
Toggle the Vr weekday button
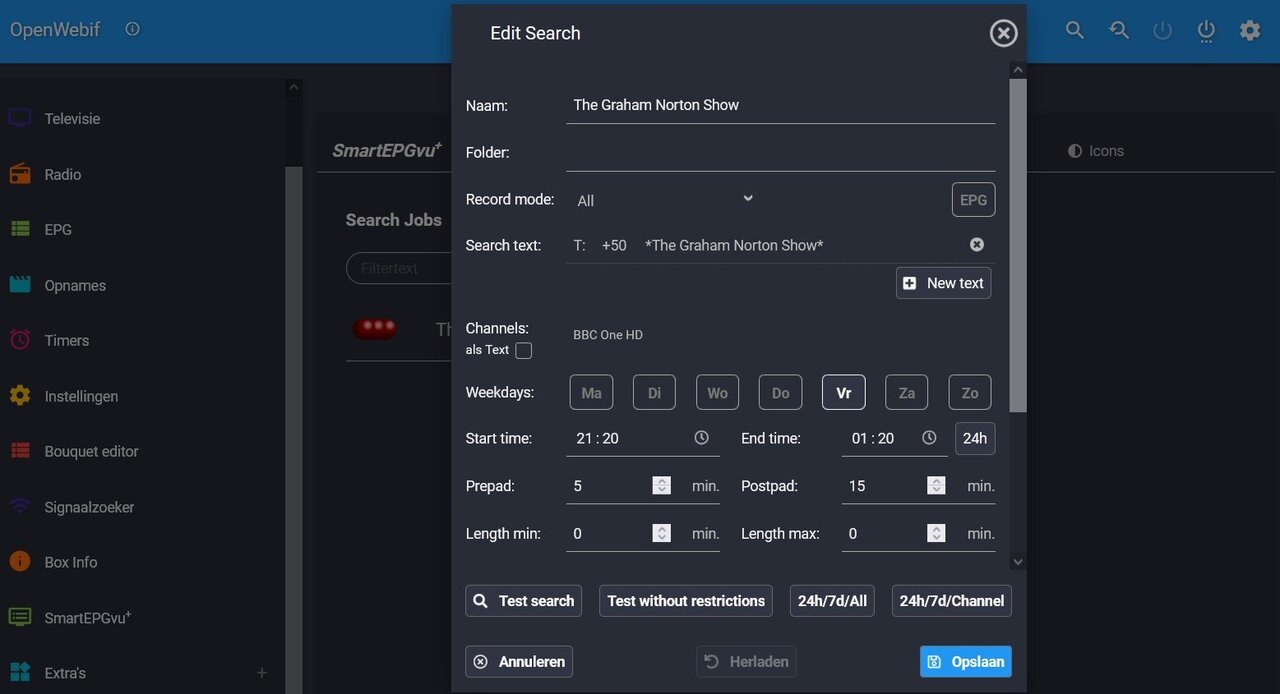(843, 392)
